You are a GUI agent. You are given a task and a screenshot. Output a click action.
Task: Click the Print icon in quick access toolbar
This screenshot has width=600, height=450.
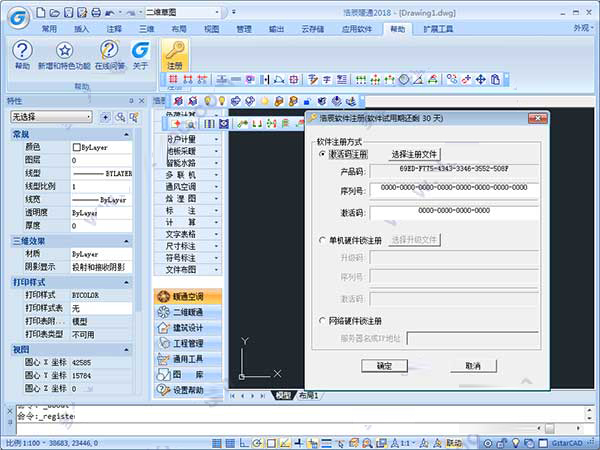pyautogui.click(x=96, y=13)
